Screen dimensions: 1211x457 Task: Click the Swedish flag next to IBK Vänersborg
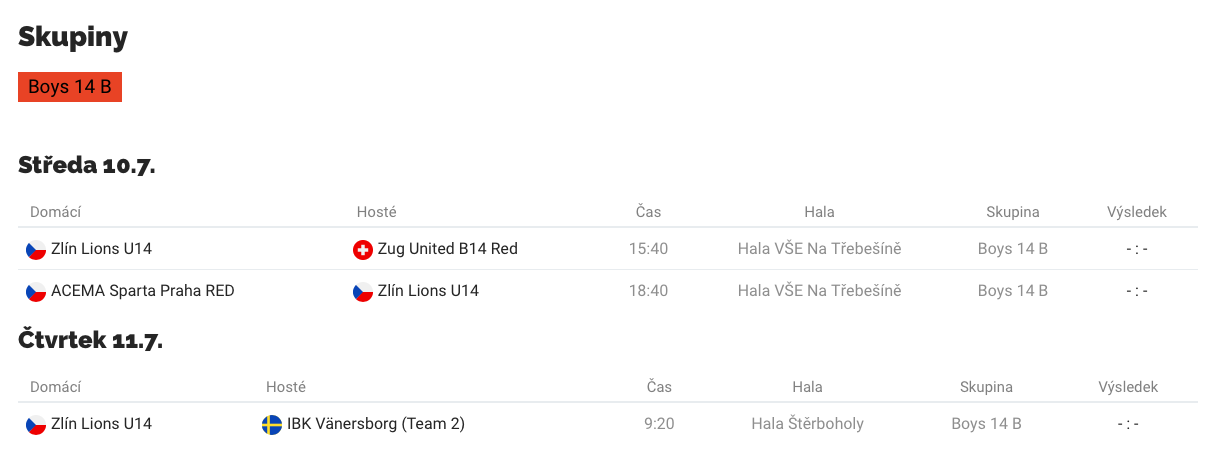coord(271,424)
